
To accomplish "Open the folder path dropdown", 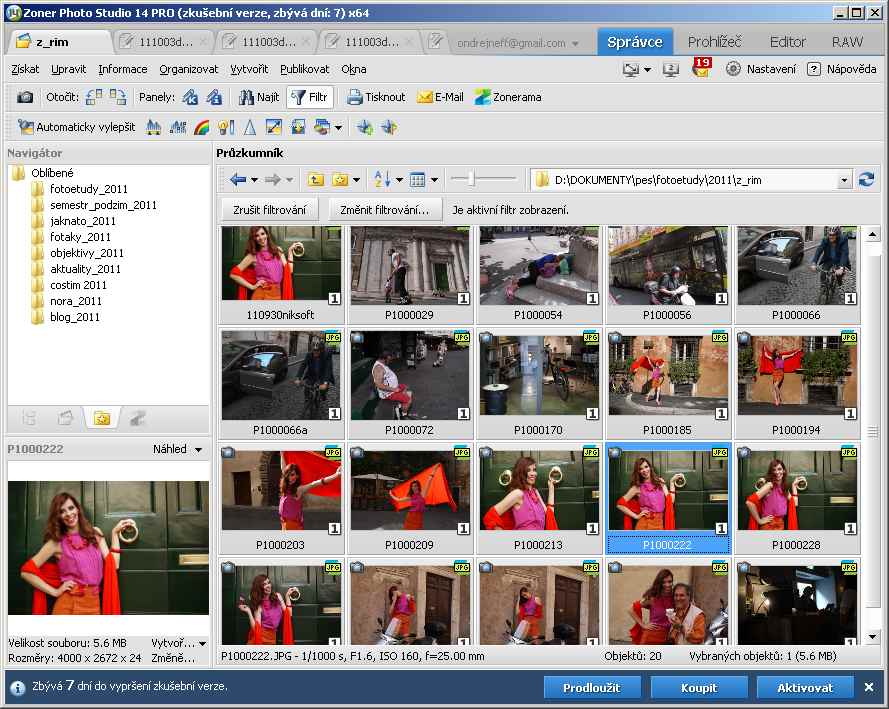I will point(844,180).
